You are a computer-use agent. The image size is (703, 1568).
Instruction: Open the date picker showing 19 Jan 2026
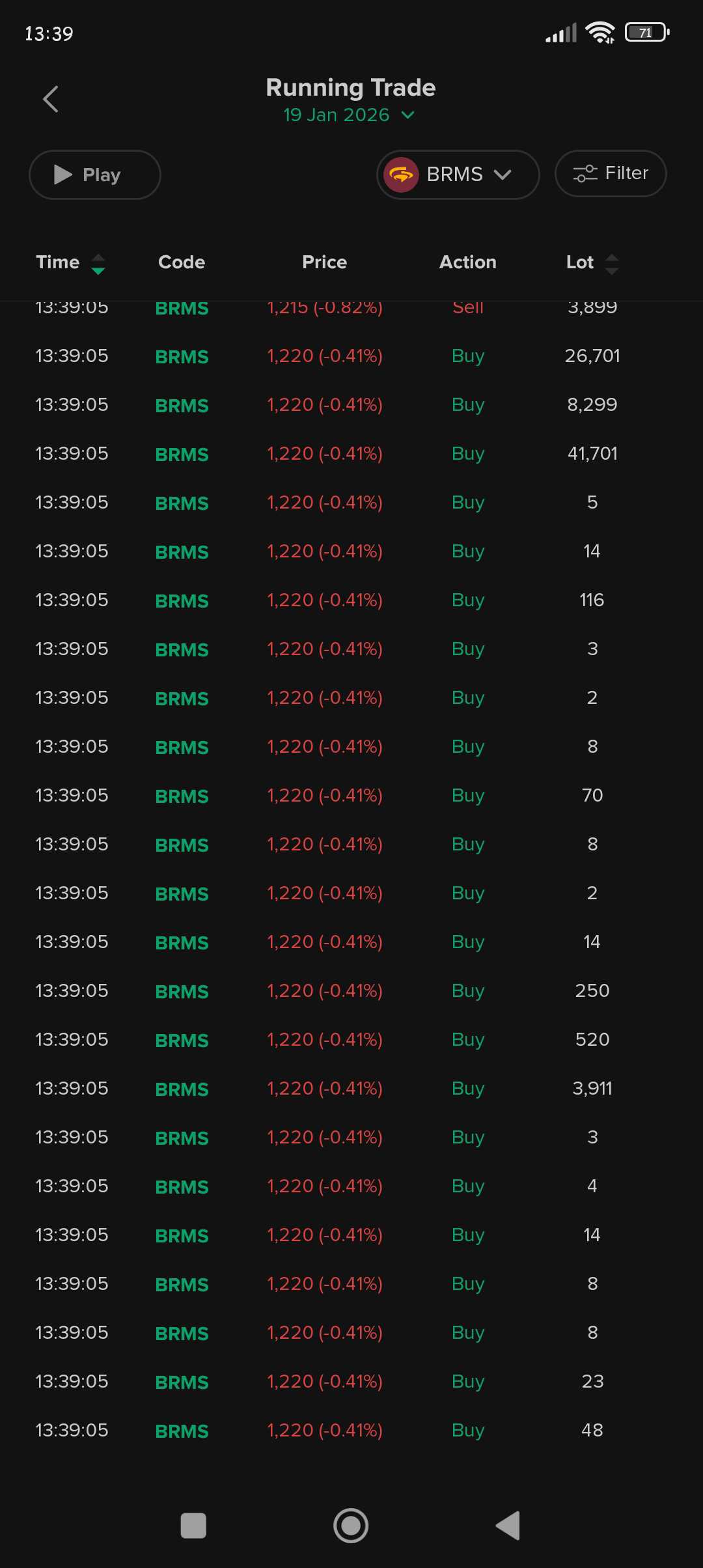(337, 115)
